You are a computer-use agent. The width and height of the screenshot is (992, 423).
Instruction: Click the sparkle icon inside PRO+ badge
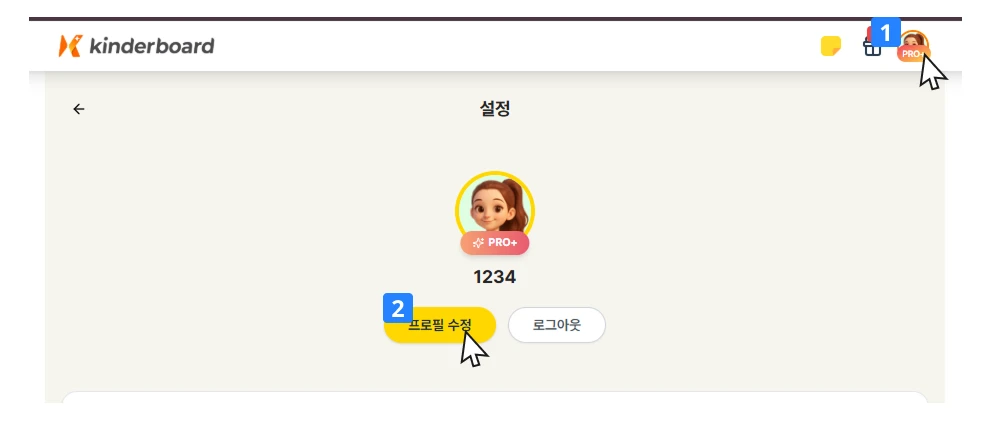coord(478,243)
